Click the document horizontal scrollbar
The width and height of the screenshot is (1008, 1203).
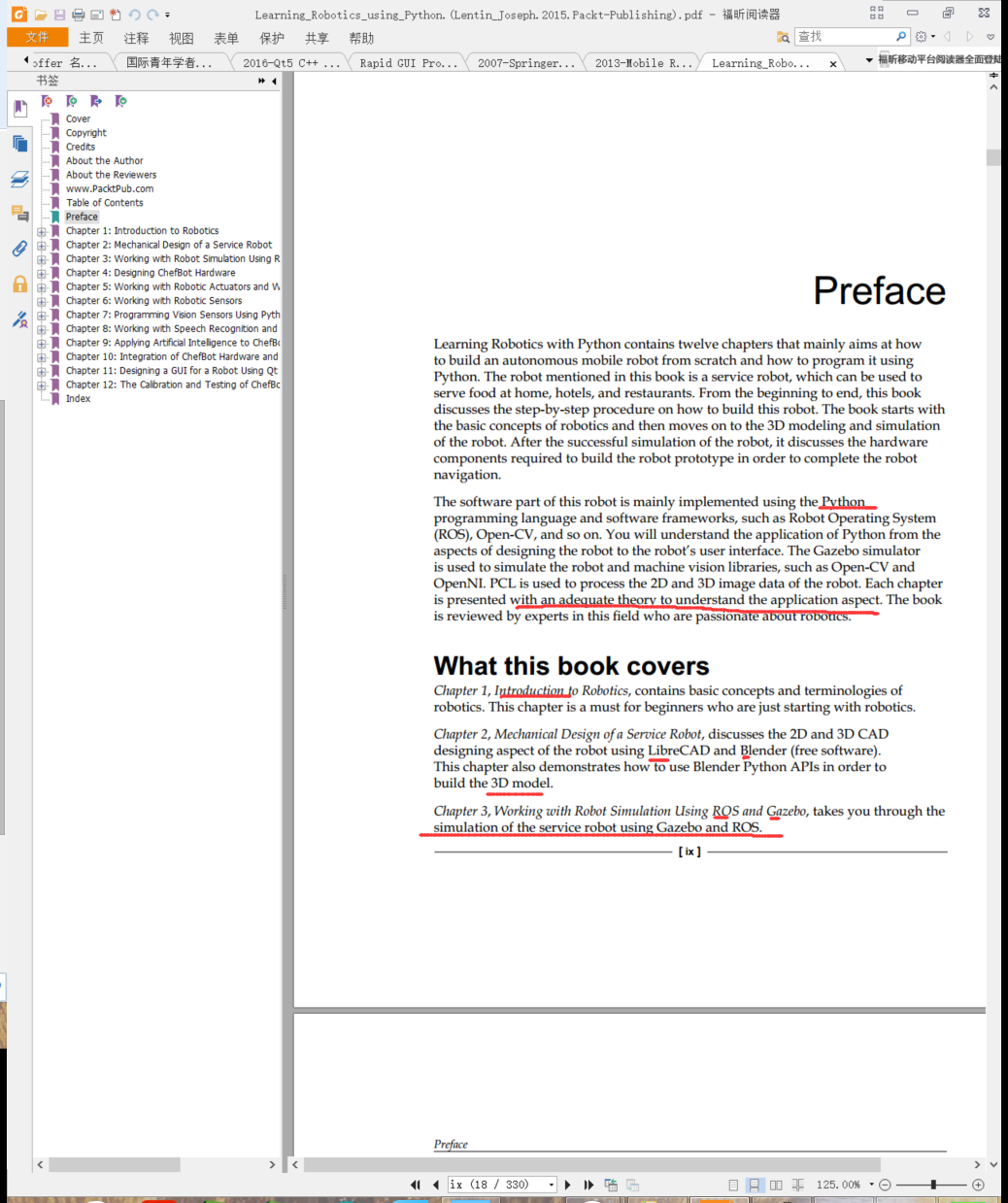click(x=592, y=1164)
